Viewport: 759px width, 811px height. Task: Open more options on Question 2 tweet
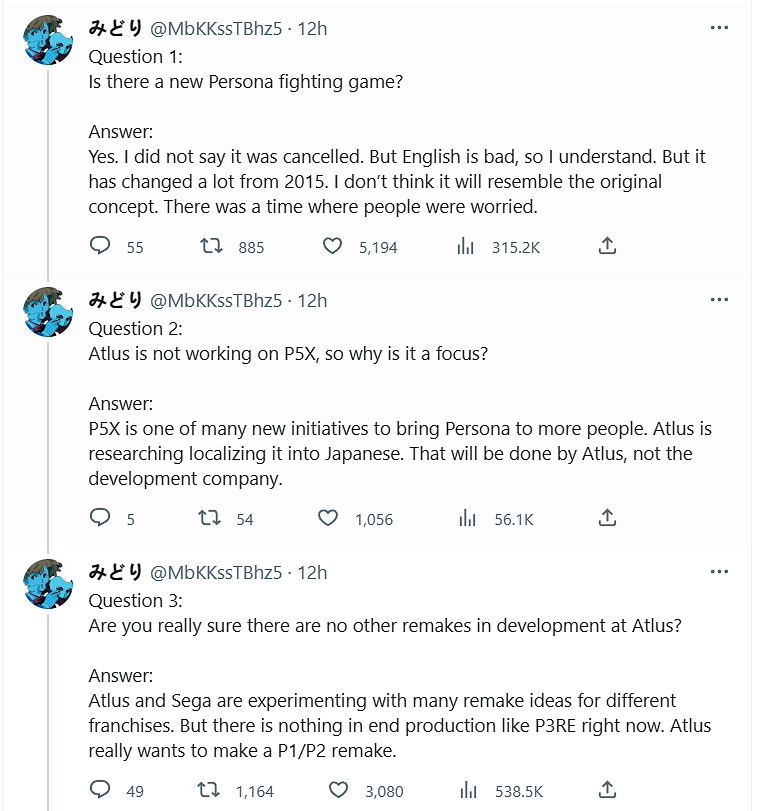click(718, 300)
